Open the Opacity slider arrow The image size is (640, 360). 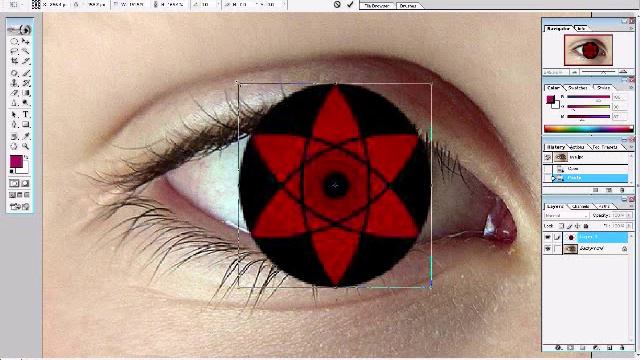pyautogui.click(x=629, y=215)
